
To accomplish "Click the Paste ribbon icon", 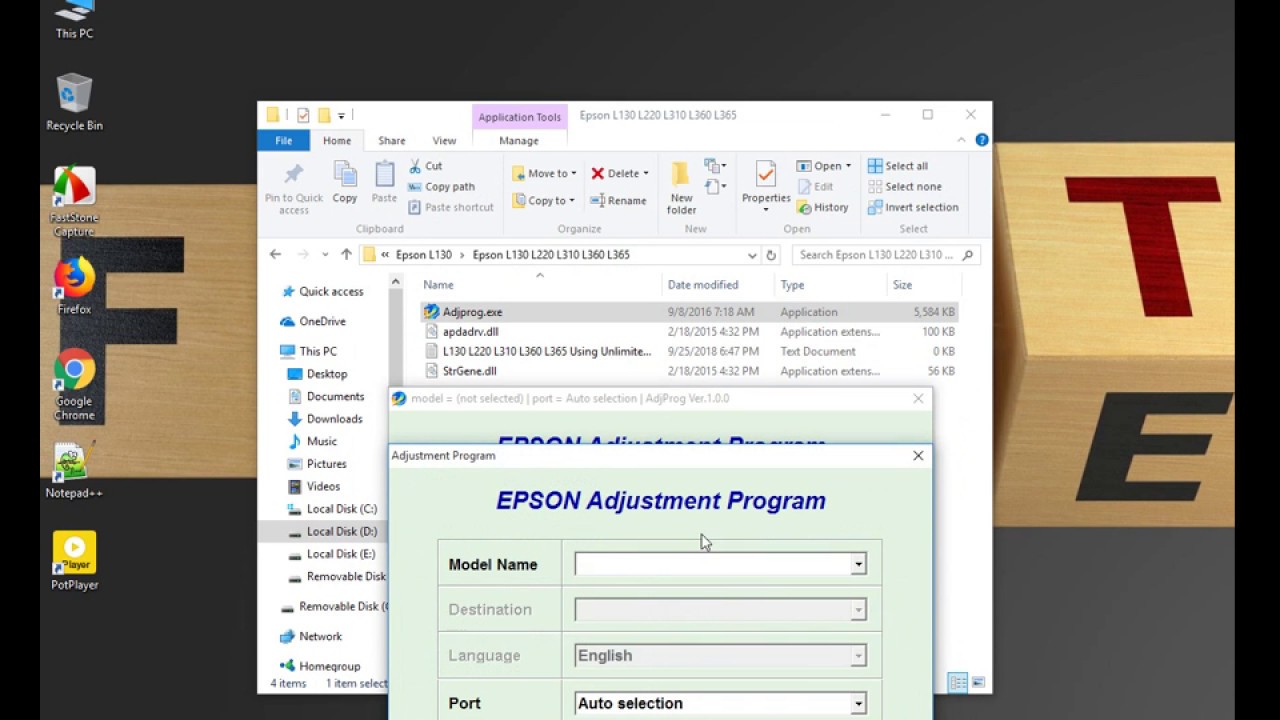I will click(x=384, y=182).
